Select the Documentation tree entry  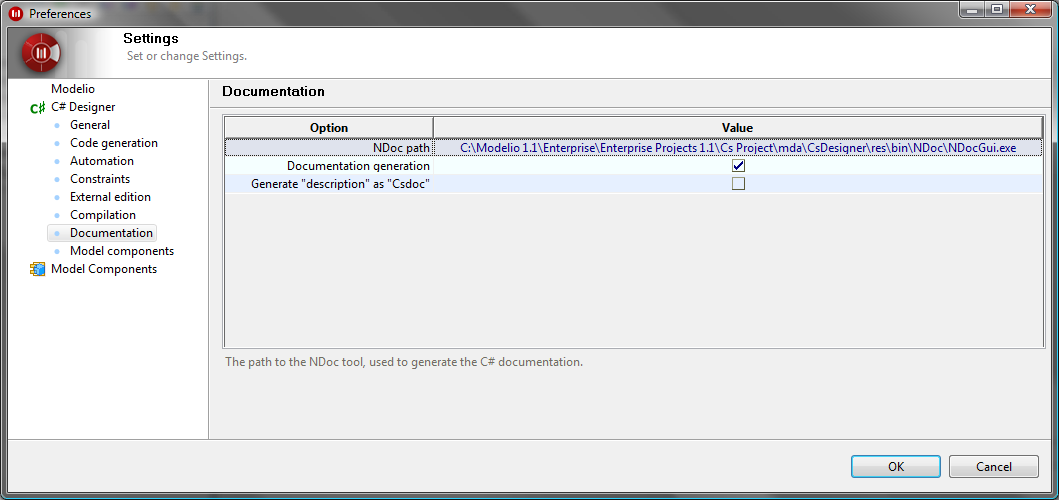[111, 232]
